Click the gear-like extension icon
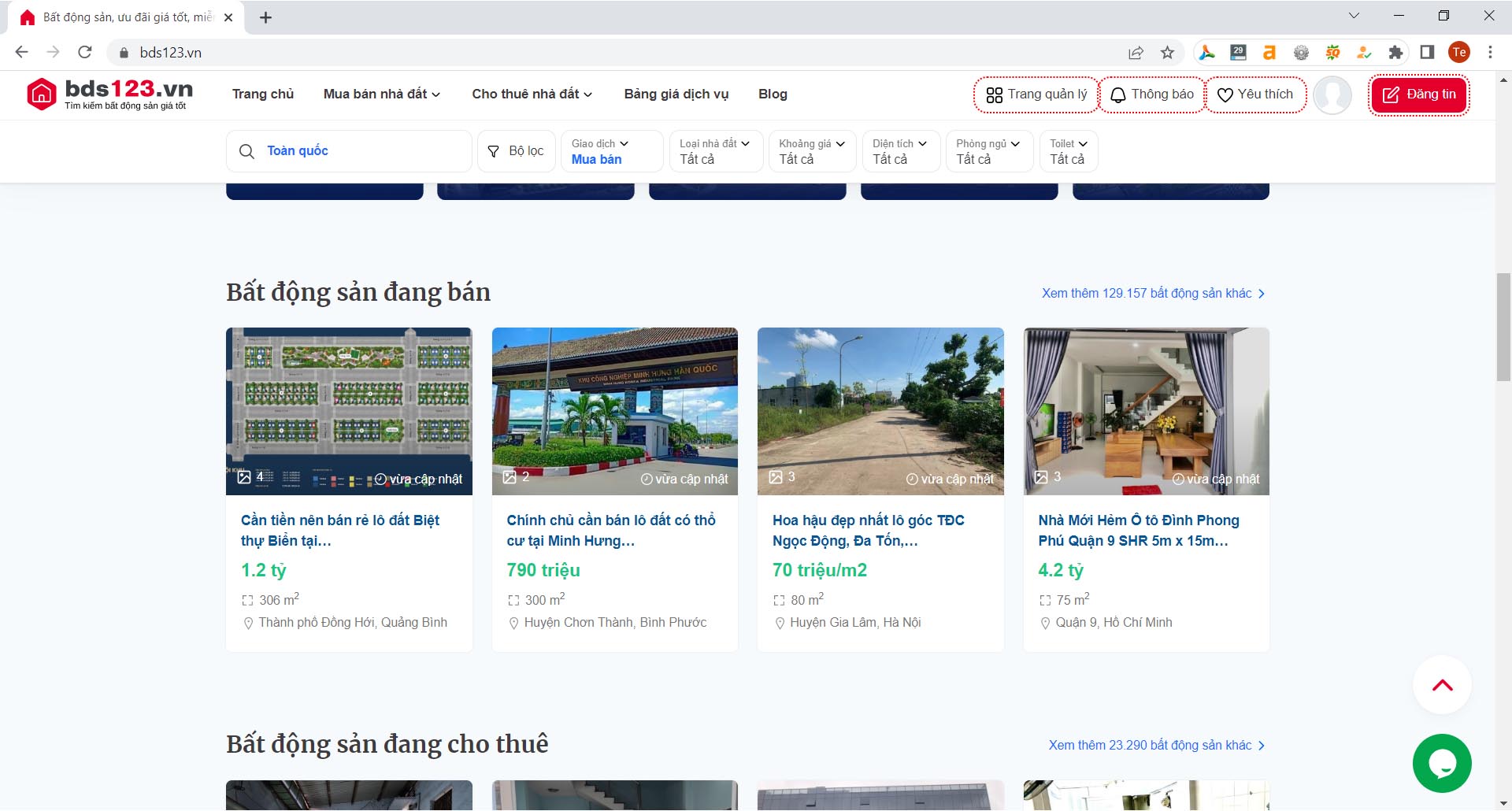 point(1301,53)
